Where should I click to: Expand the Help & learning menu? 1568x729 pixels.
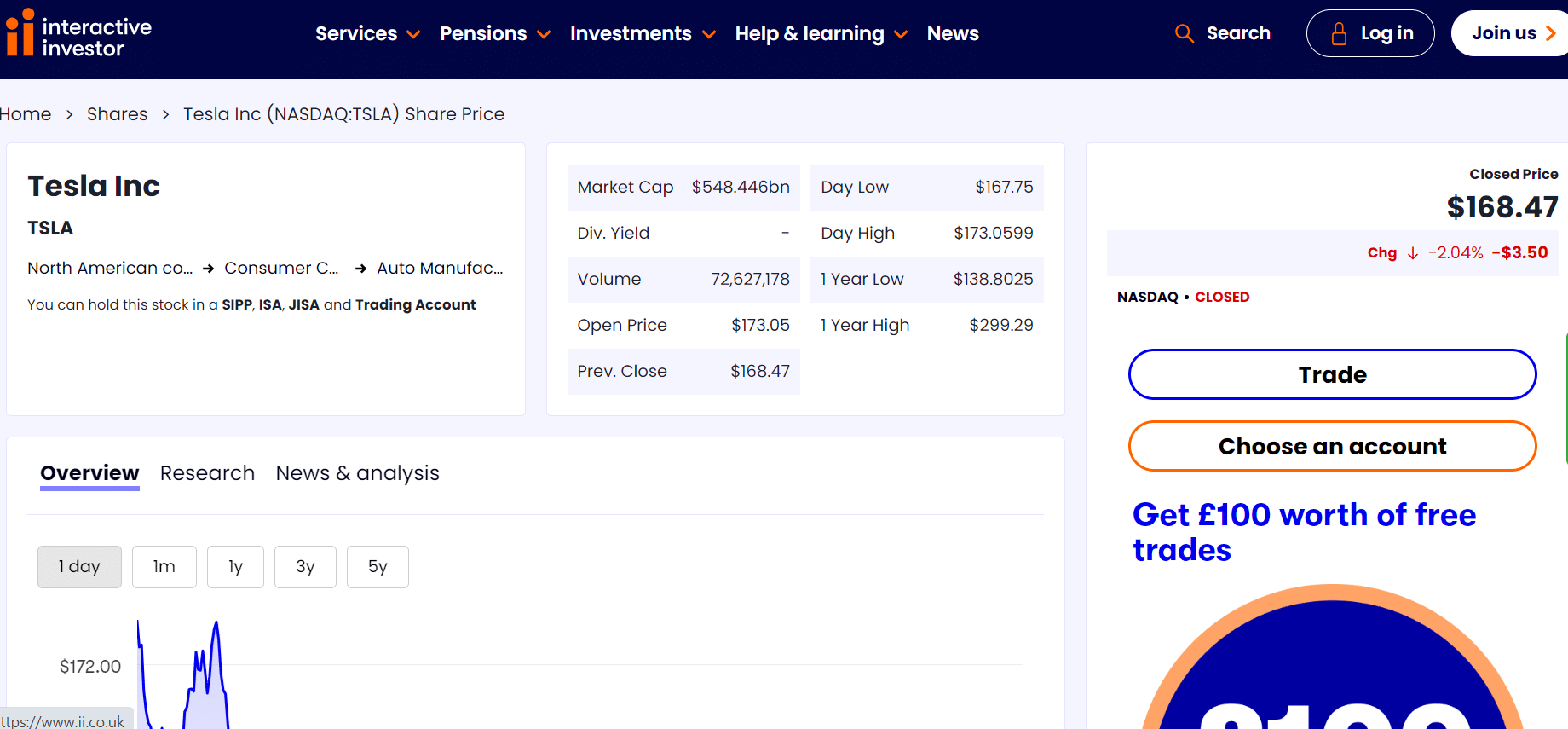pyautogui.click(x=821, y=33)
